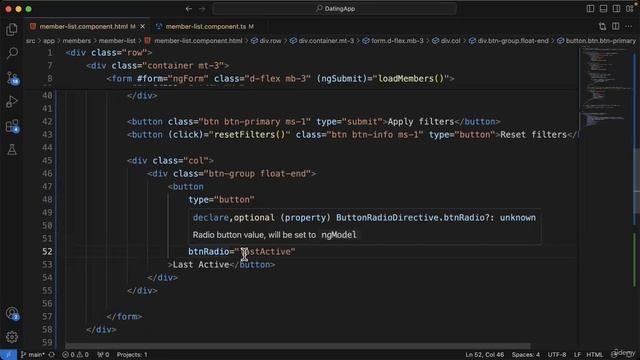The height and width of the screenshot is (360, 640).
Task: Toggle the primary side bar layout icon
Action: 590,9
